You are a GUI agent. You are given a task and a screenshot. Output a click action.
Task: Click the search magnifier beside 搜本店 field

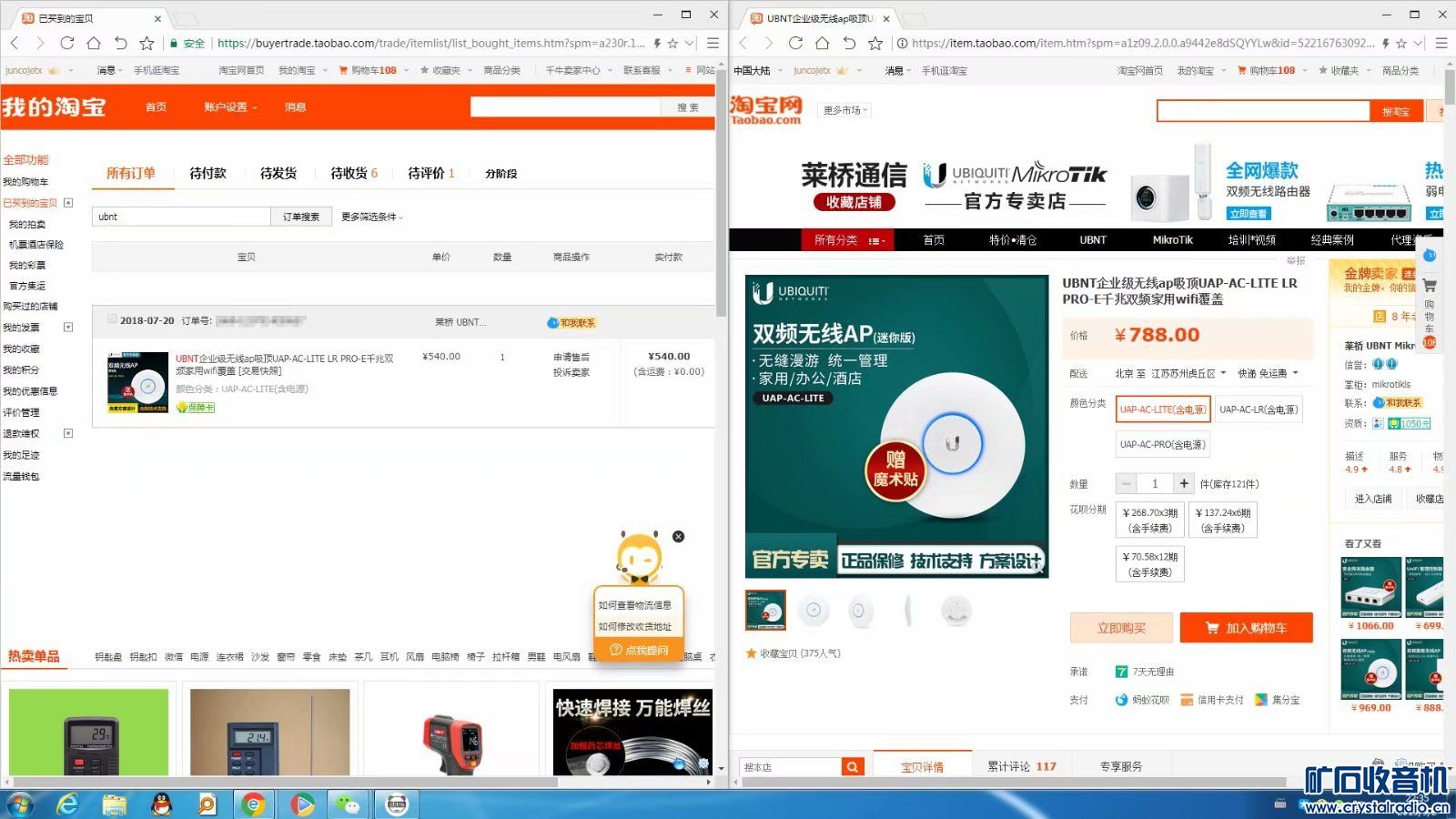click(853, 767)
